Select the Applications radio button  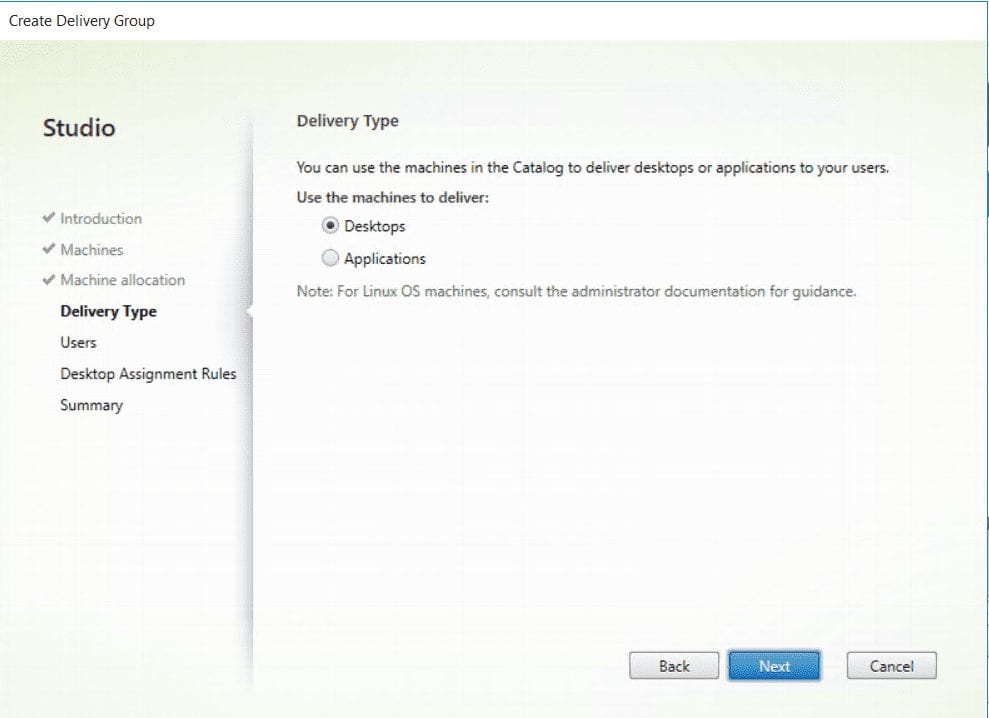coord(330,258)
